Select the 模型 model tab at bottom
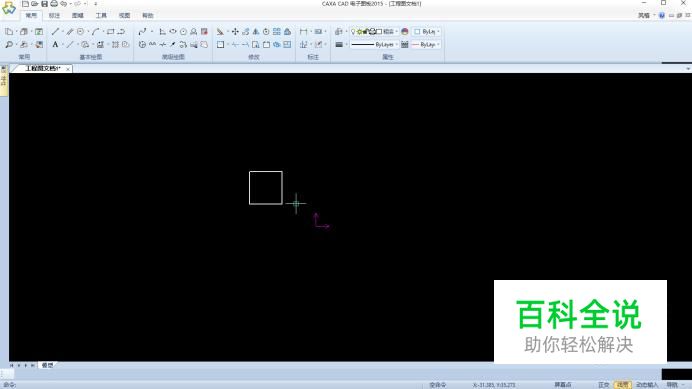This screenshot has height=389, width=692. click(x=47, y=365)
